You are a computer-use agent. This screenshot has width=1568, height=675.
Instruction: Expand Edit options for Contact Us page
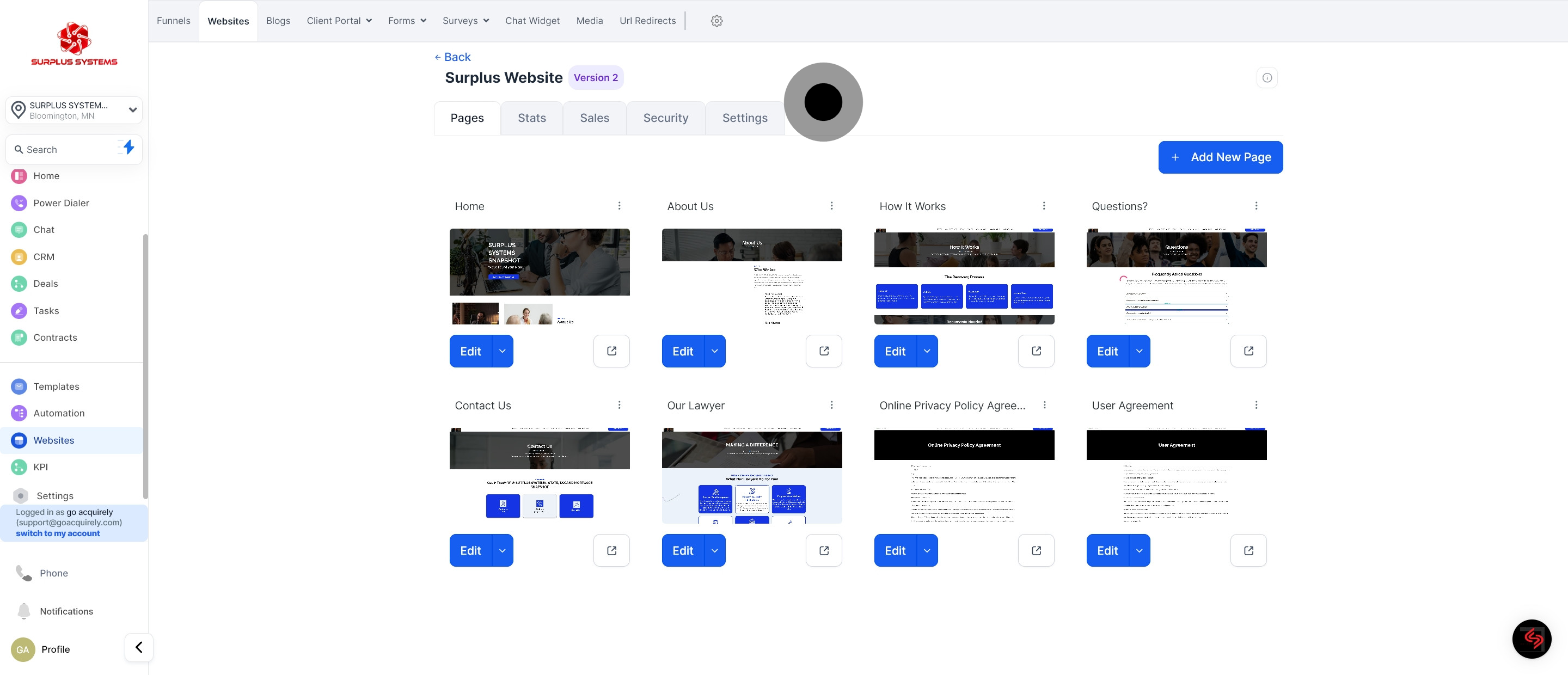click(502, 550)
